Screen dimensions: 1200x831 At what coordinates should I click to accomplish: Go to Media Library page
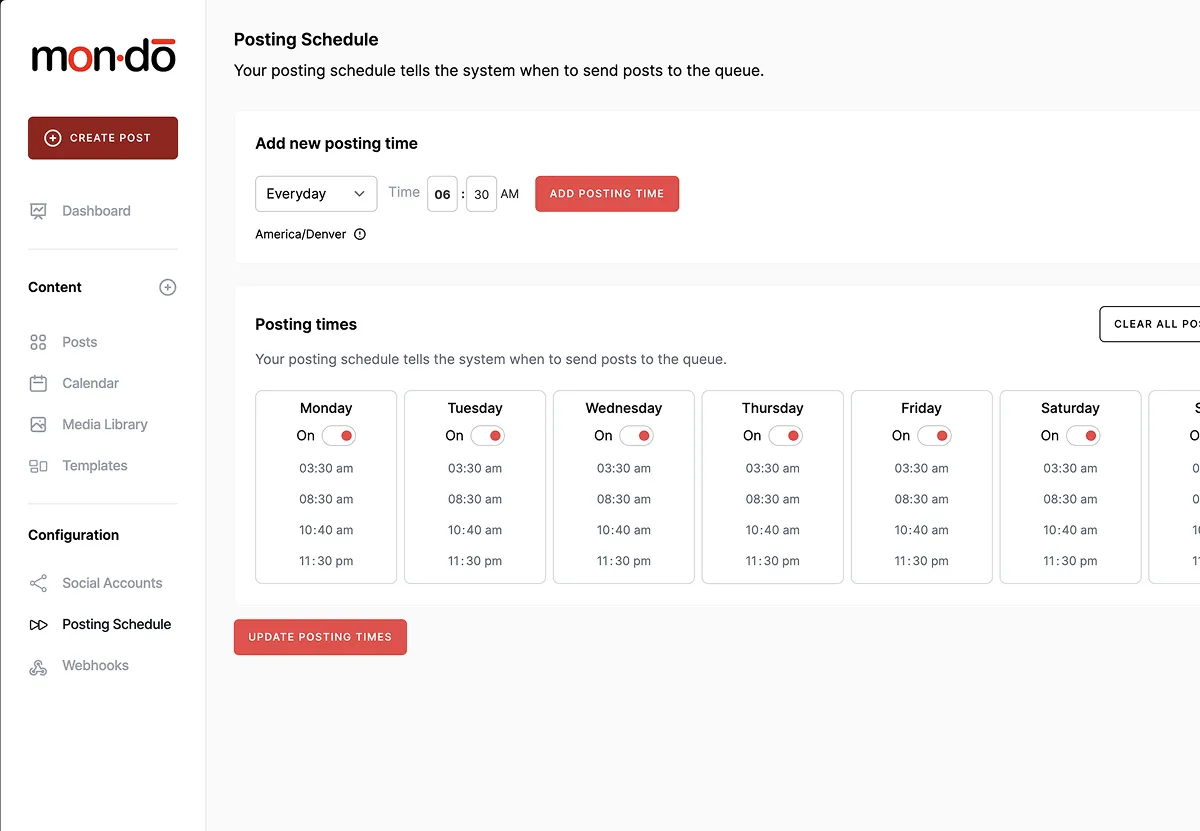[x=104, y=424]
